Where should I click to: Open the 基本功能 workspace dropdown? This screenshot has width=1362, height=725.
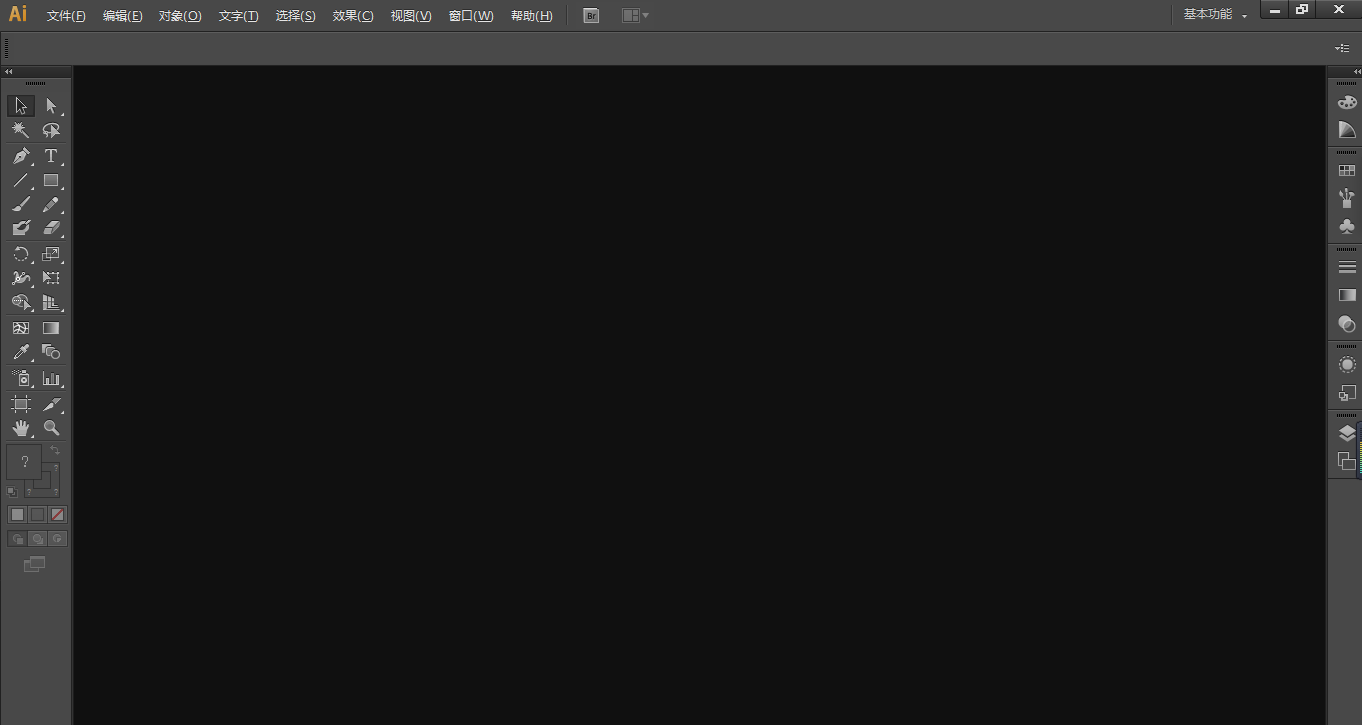click(x=1215, y=15)
